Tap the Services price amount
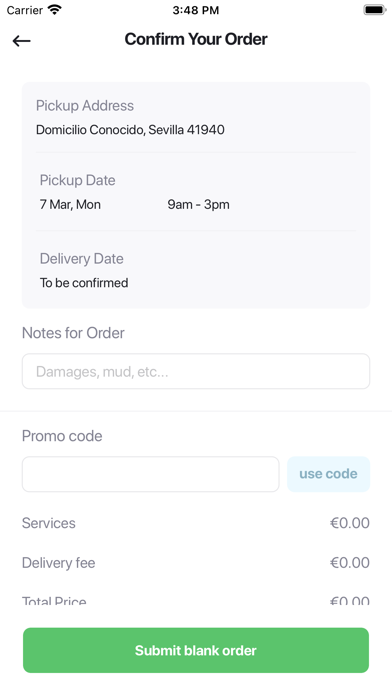 click(350, 523)
